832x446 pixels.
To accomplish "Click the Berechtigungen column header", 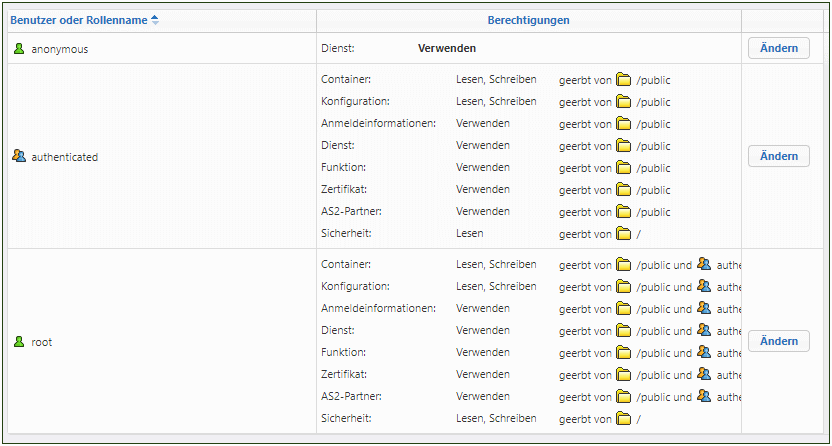I will (x=528, y=20).
